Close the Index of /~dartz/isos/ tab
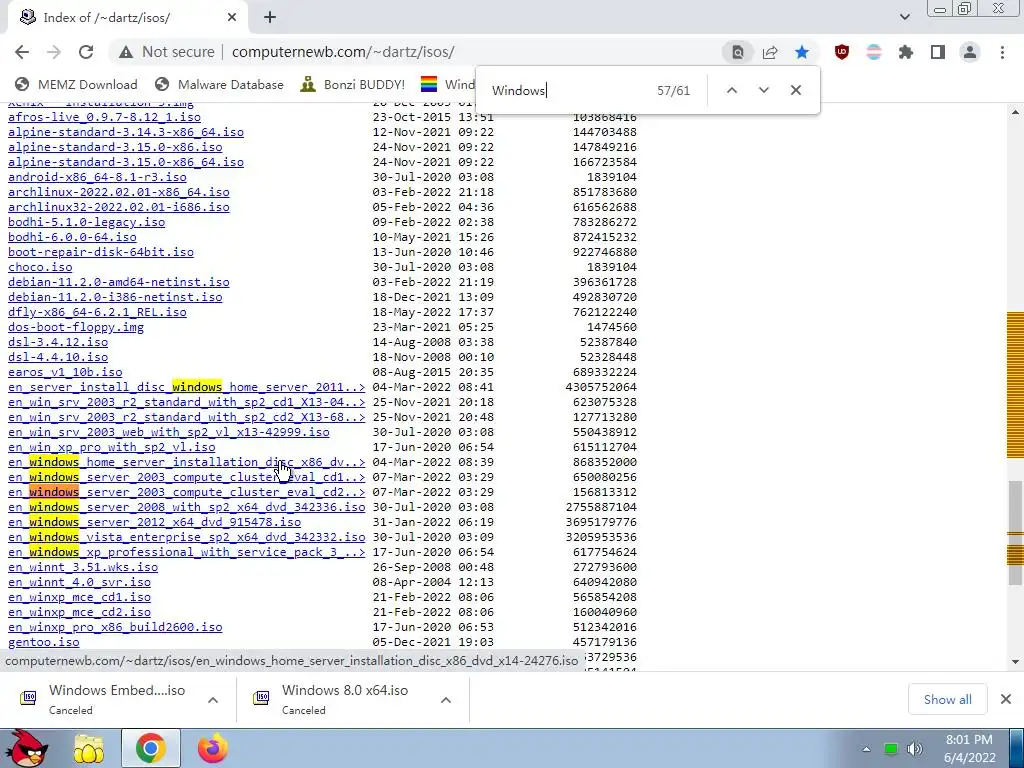The image size is (1024, 768). pos(232,18)
